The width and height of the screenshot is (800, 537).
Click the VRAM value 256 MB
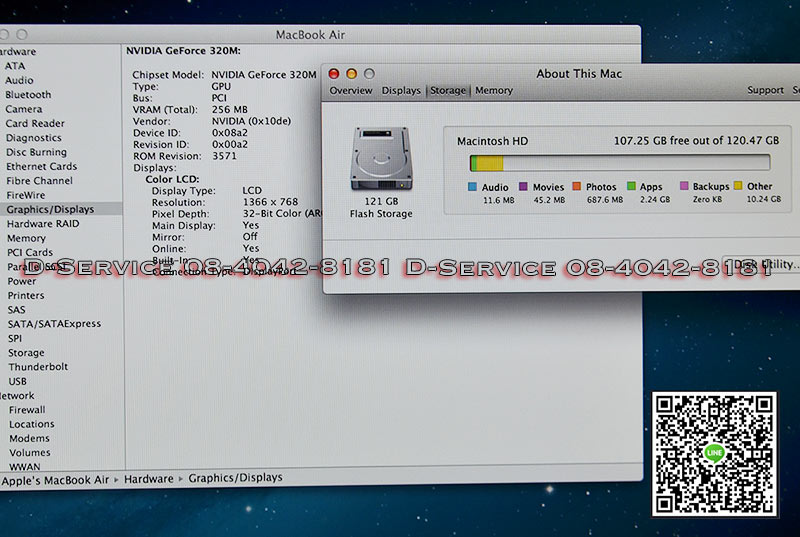[x=230, y=109]
